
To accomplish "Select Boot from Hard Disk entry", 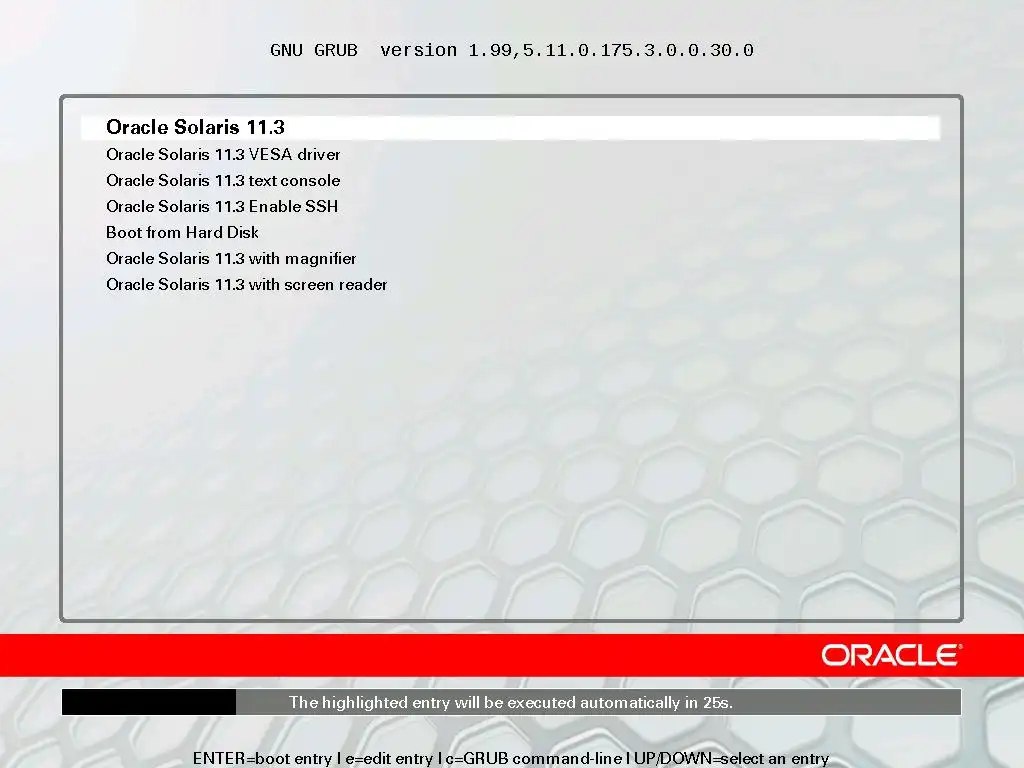I will tap(182, 232).
